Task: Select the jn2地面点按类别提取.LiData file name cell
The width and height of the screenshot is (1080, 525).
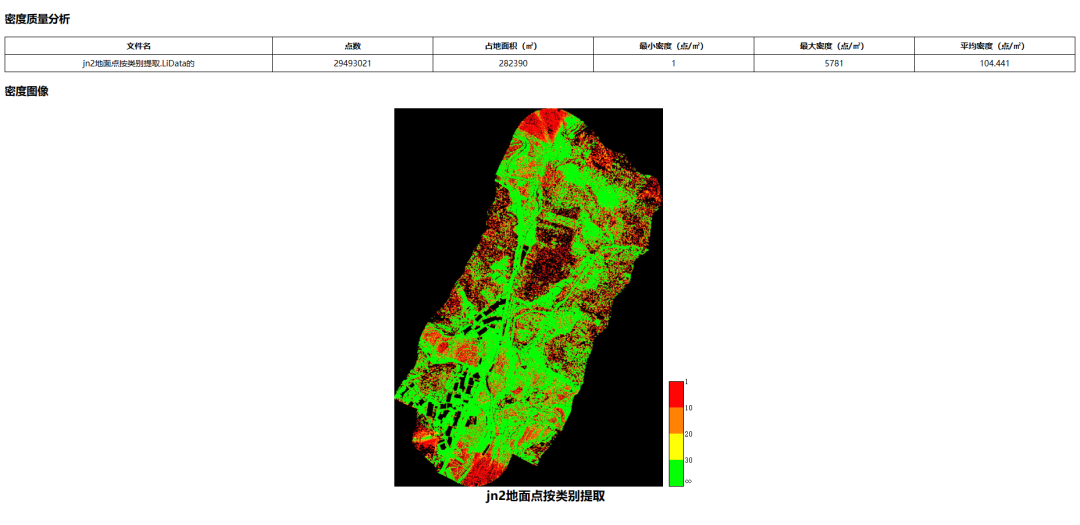Action: [138, 63]
